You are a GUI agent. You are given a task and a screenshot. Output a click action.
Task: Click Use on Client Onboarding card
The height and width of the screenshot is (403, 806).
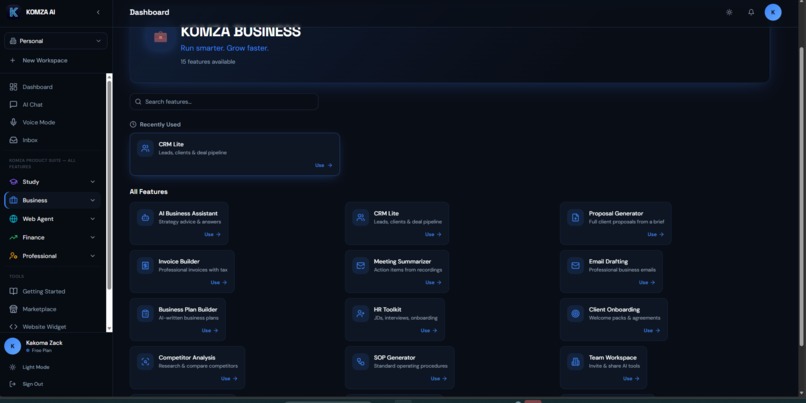click(652, 331)
